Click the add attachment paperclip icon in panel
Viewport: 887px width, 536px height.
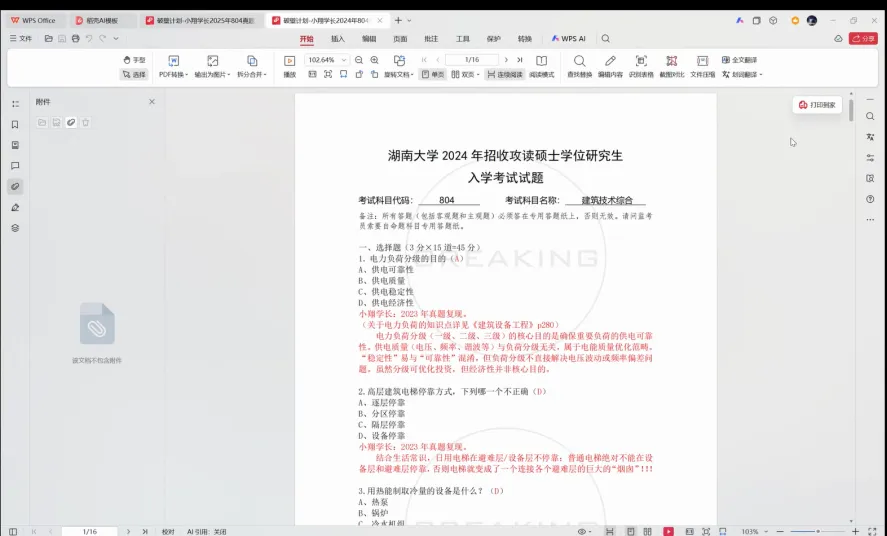tap(71, 123)
